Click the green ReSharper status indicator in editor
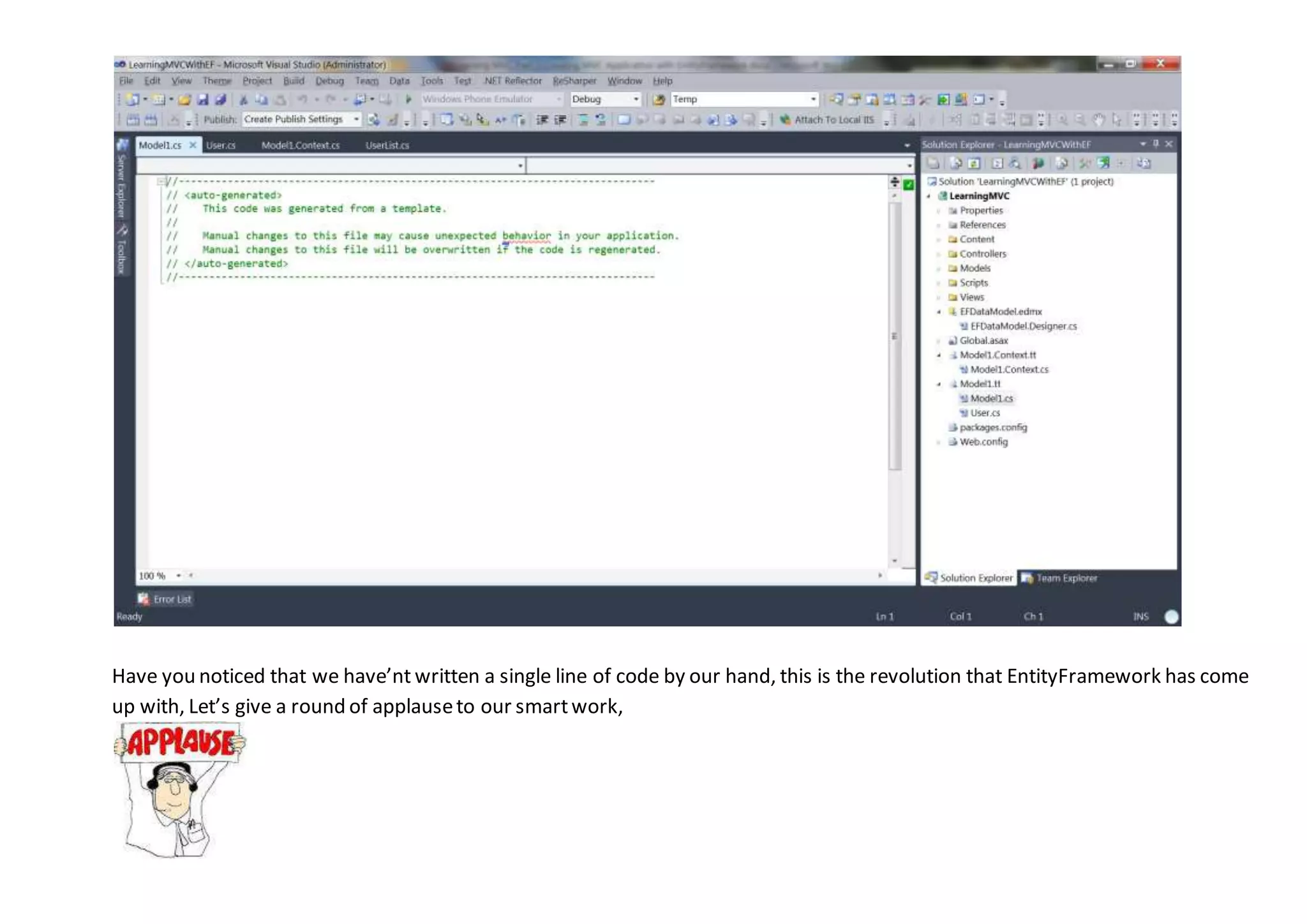 (x=909, y=184)
